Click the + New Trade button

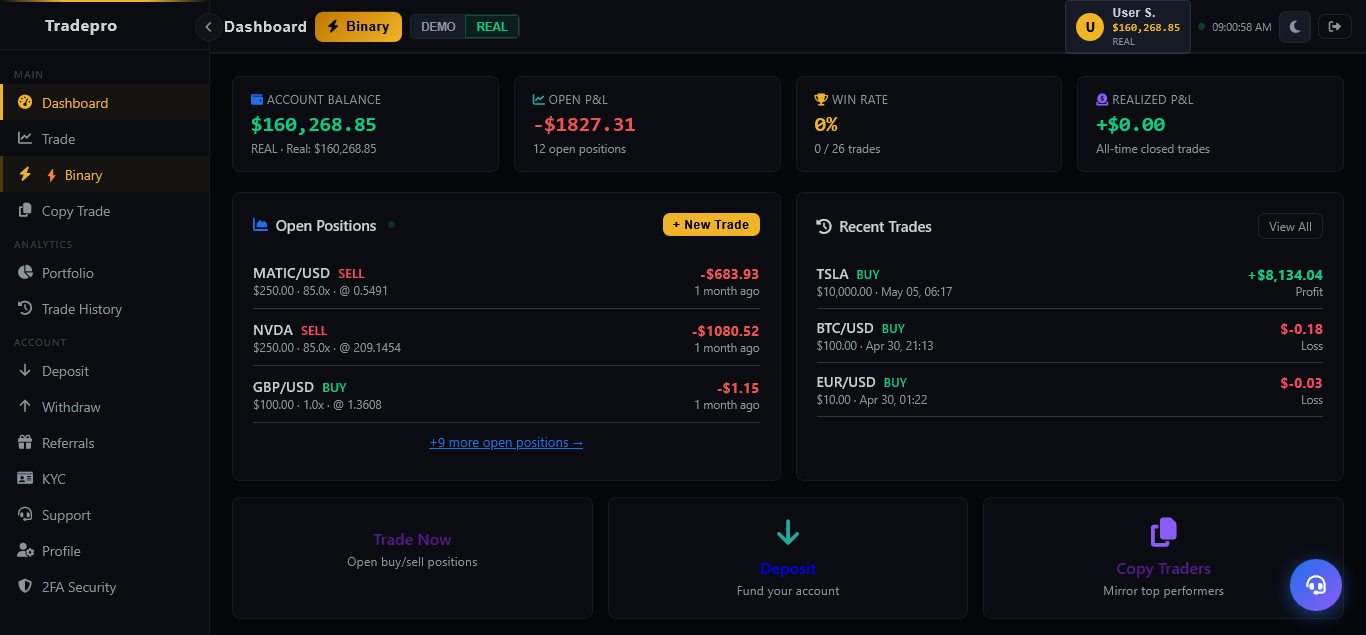(711, 225)
